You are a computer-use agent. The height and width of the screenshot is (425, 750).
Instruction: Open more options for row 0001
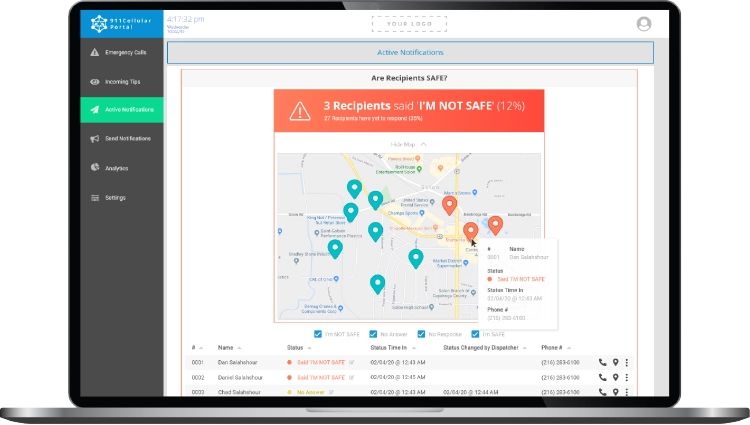click(x=627, y=362)
